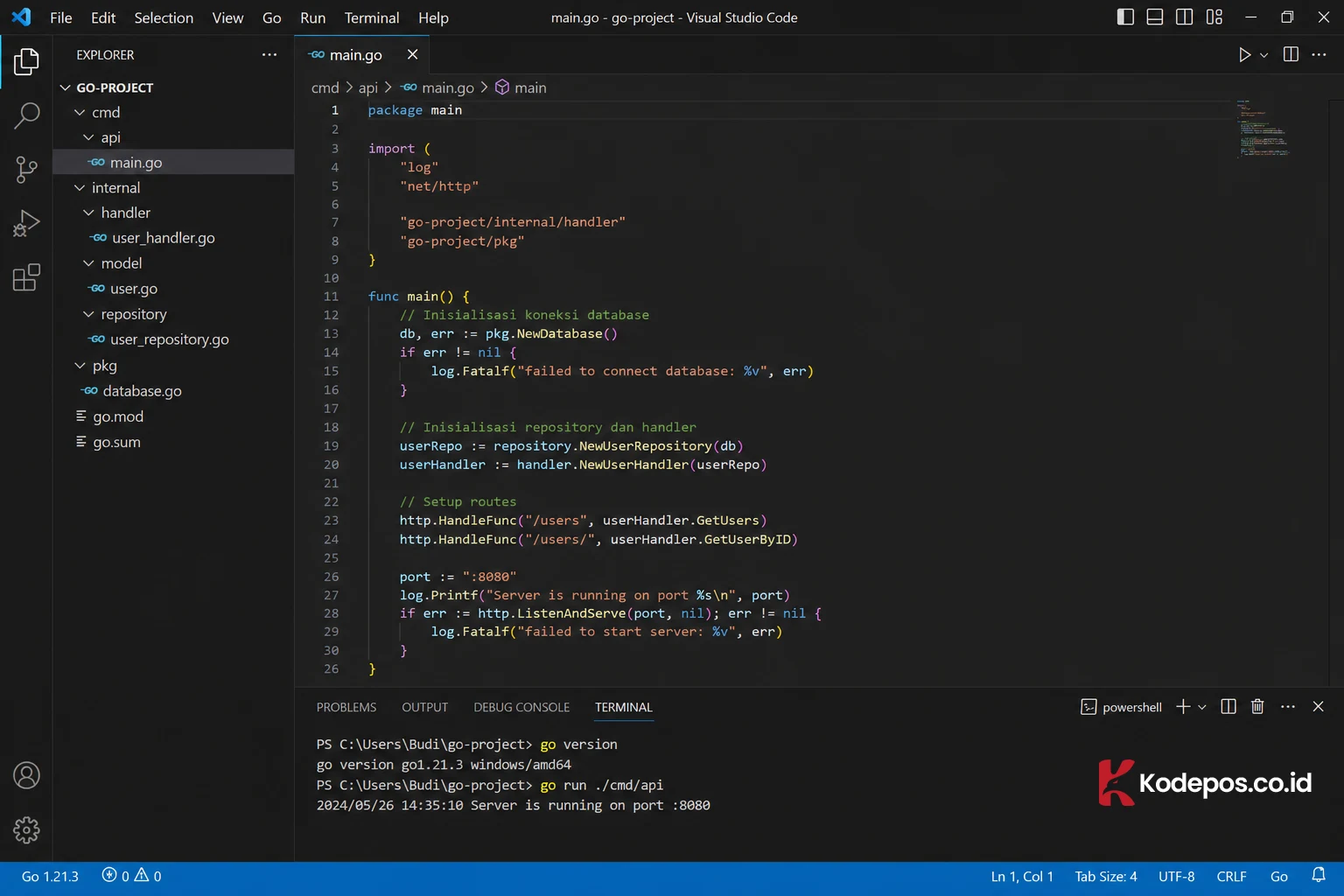The width and height of the screenshot is (1344, 896).
Task: Toggle Secondary Side Bar visibility
Action: tap(1185, 17)
